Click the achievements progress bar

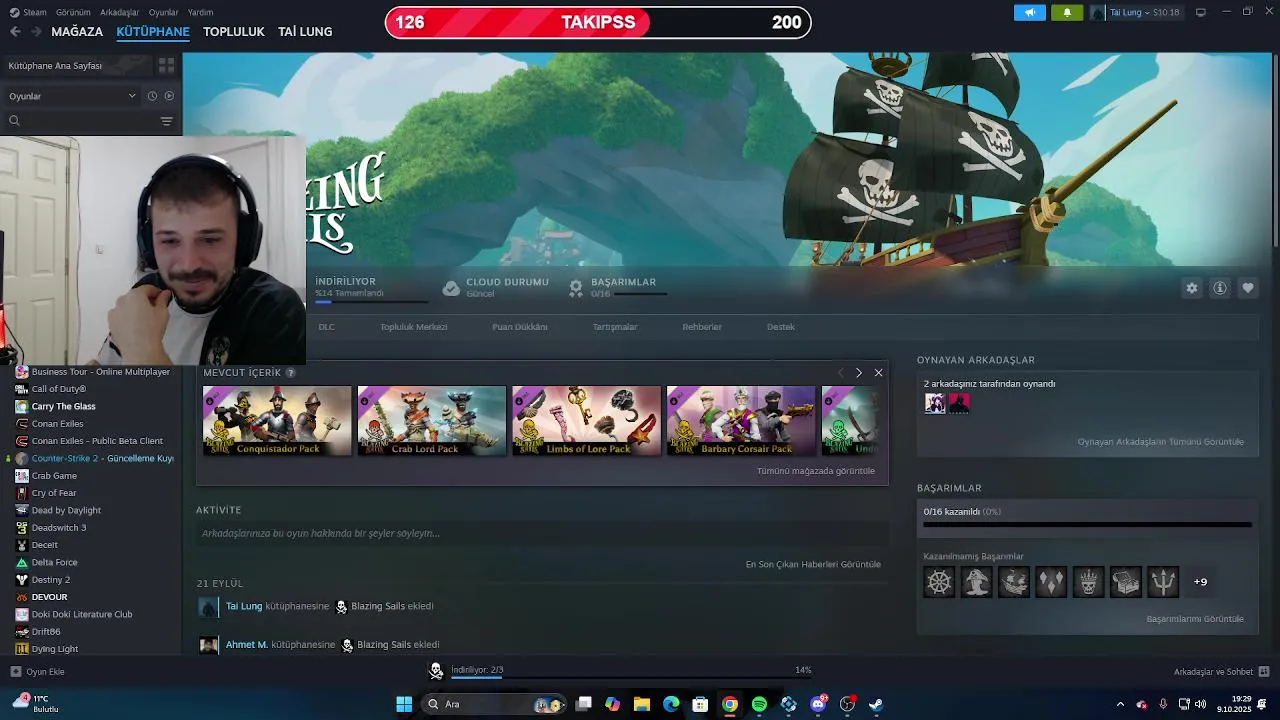click(x=1087, y=524)
